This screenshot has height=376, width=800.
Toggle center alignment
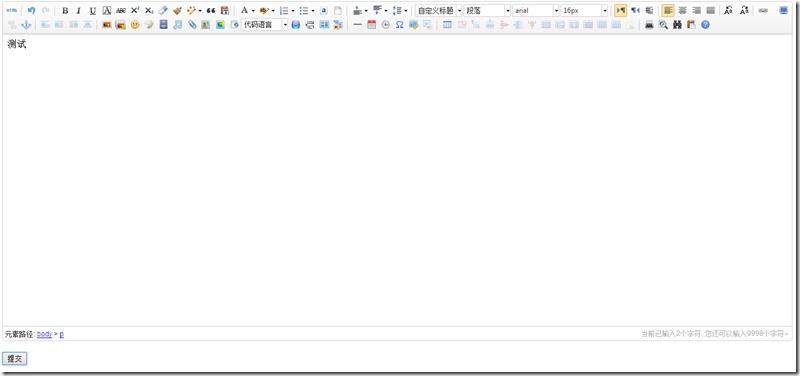click(x=682, y=10)
